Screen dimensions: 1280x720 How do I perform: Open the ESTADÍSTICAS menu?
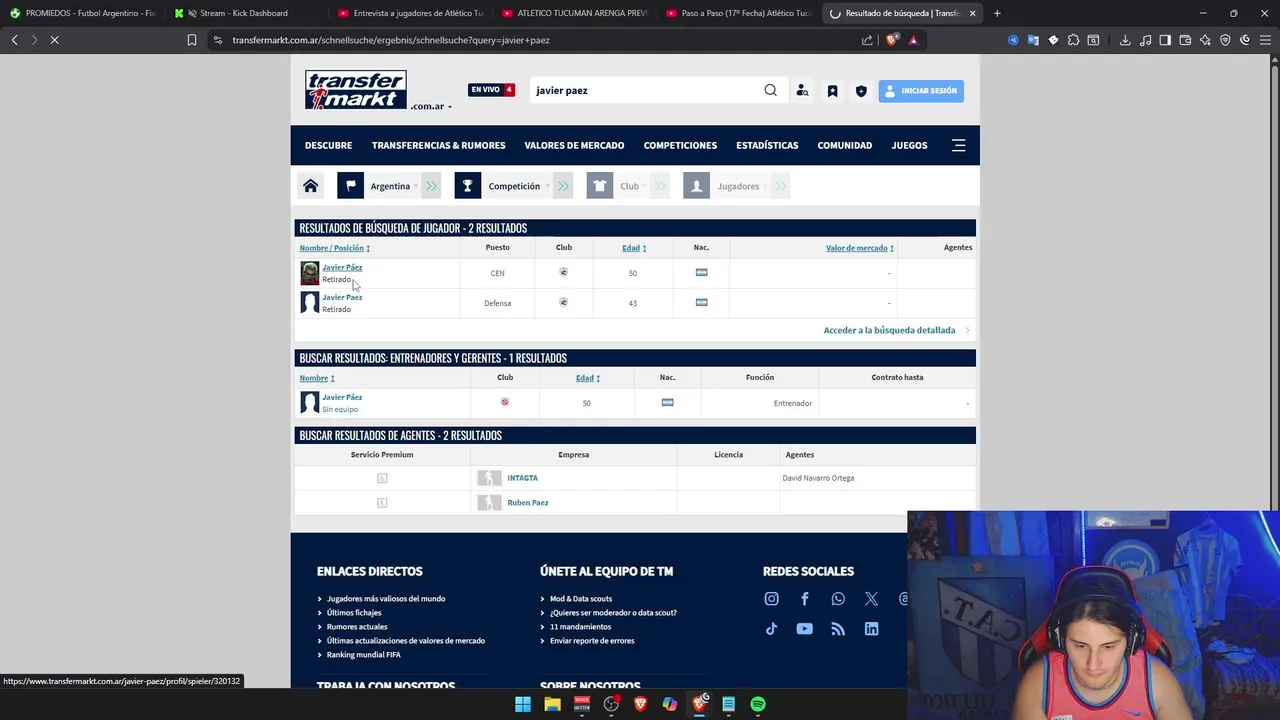tap(767, 145)
